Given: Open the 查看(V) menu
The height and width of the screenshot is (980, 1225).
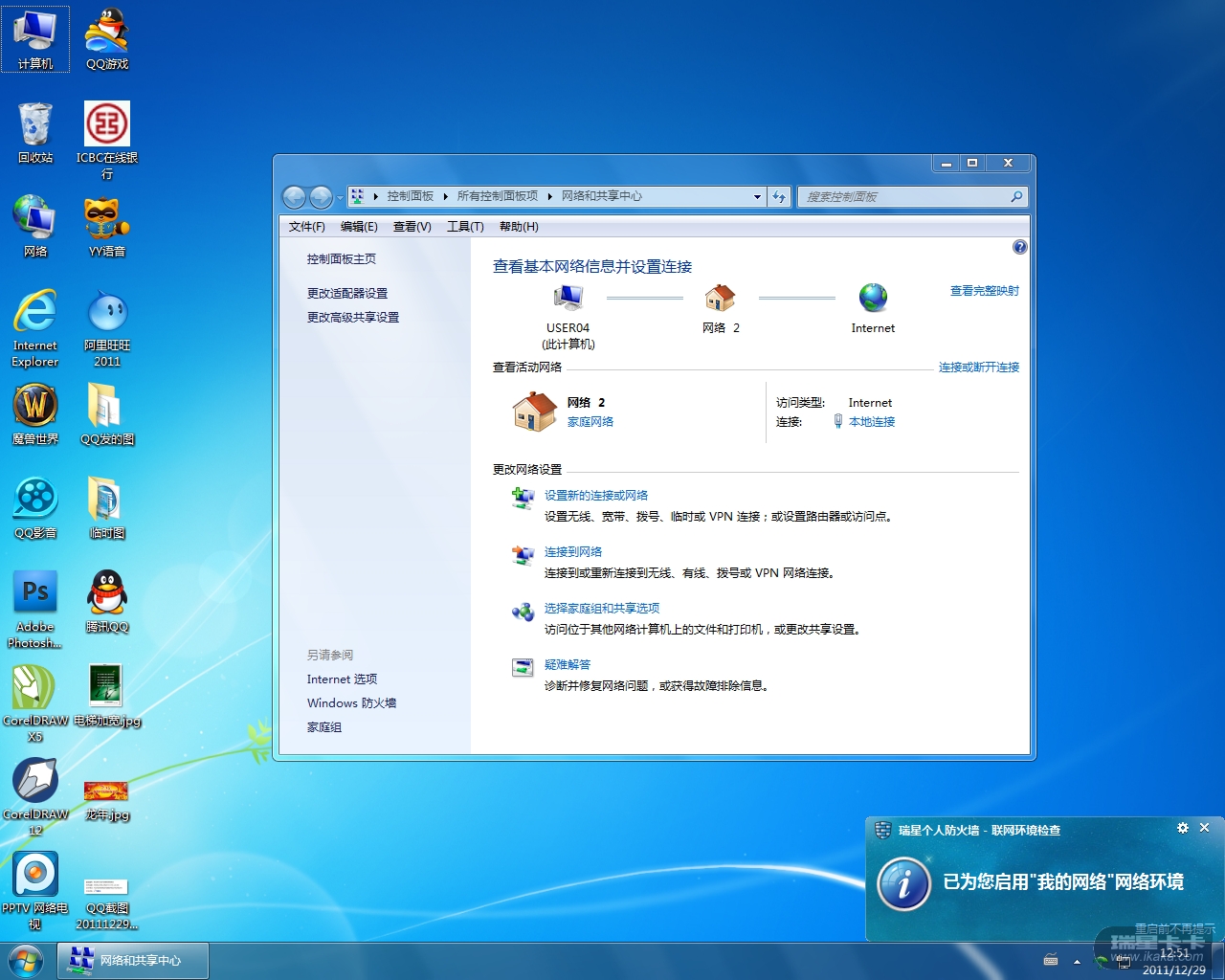Looking at the screenshot, I should pos(412,227).
